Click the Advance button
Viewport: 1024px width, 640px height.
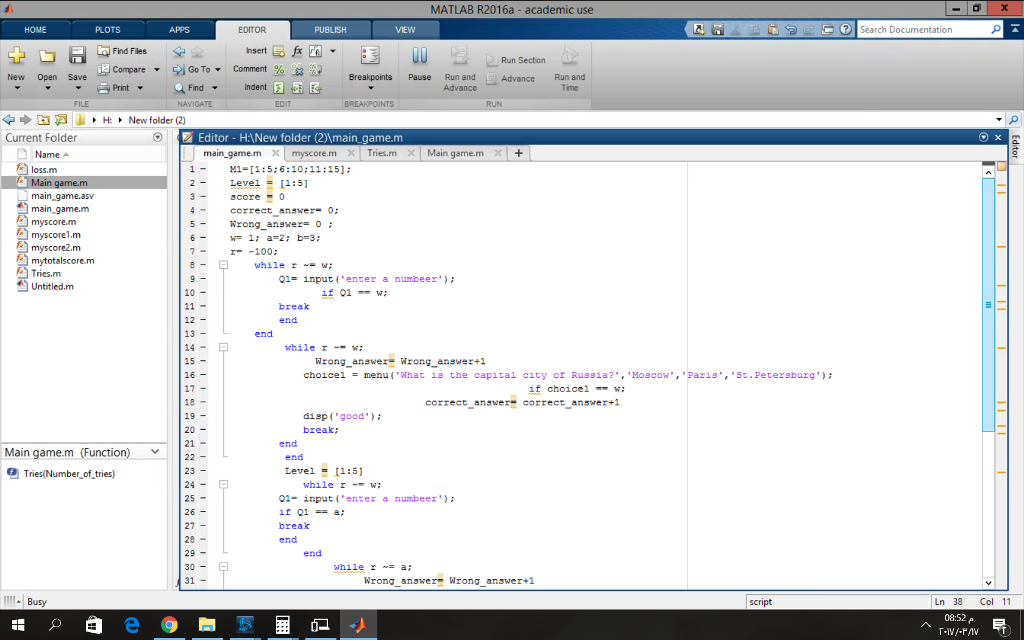click(x=511, y=78)
